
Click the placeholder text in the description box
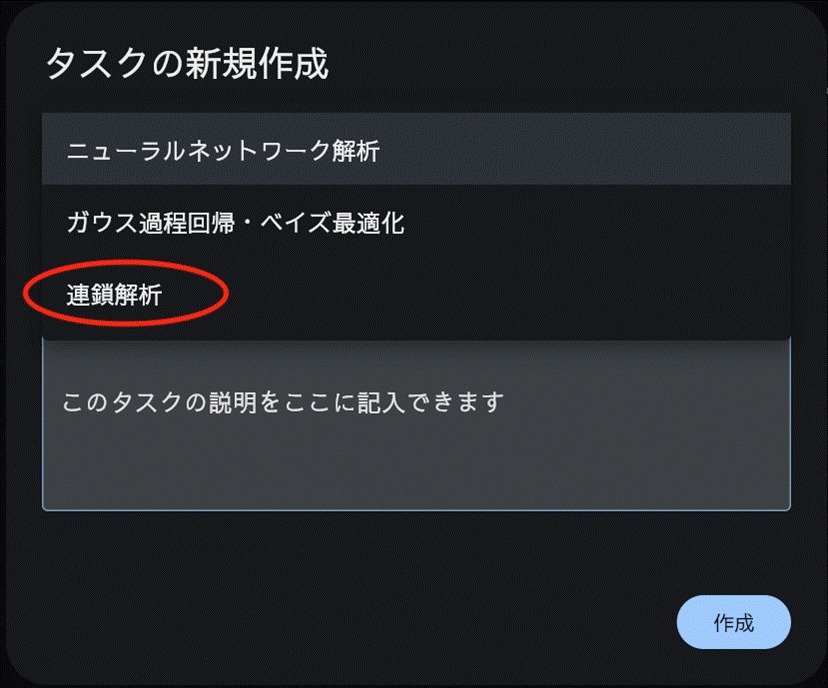click(282, 403)
